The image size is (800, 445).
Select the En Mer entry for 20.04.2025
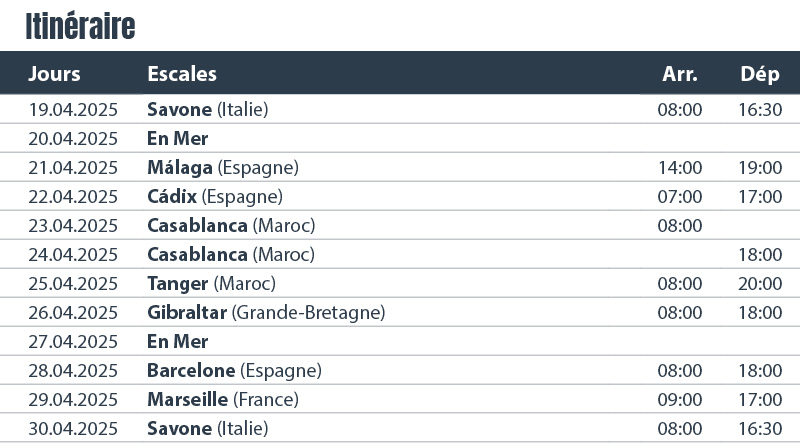pos(177,138)
